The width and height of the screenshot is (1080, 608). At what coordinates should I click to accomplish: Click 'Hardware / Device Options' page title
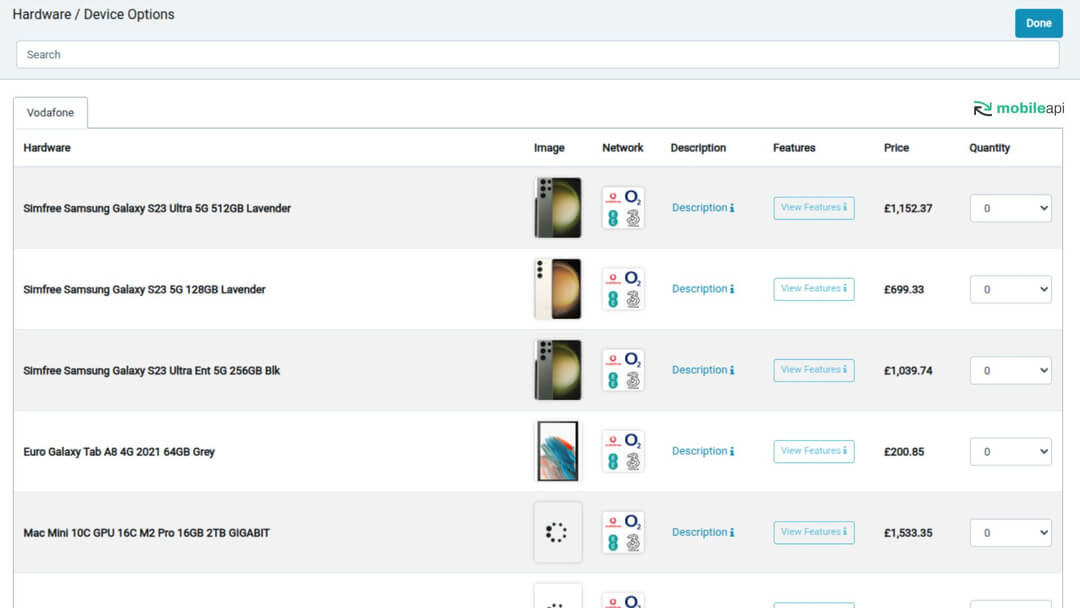[x=94, y=14]
